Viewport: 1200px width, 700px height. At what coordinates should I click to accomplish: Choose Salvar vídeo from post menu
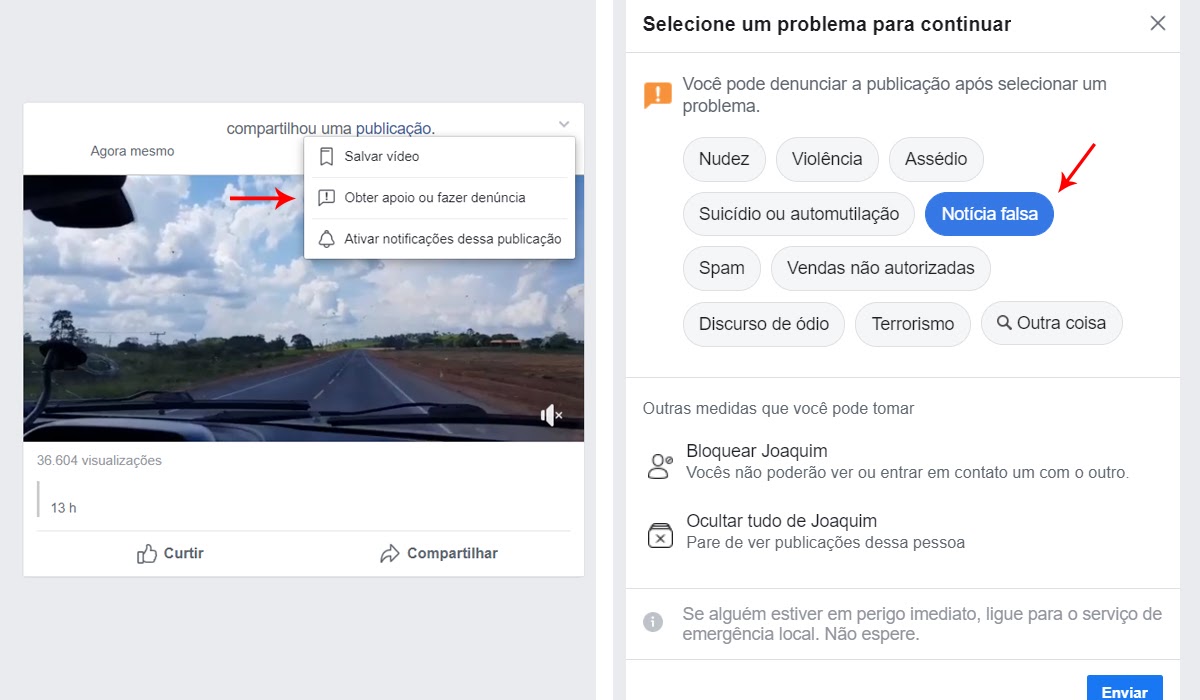(440, 157)
